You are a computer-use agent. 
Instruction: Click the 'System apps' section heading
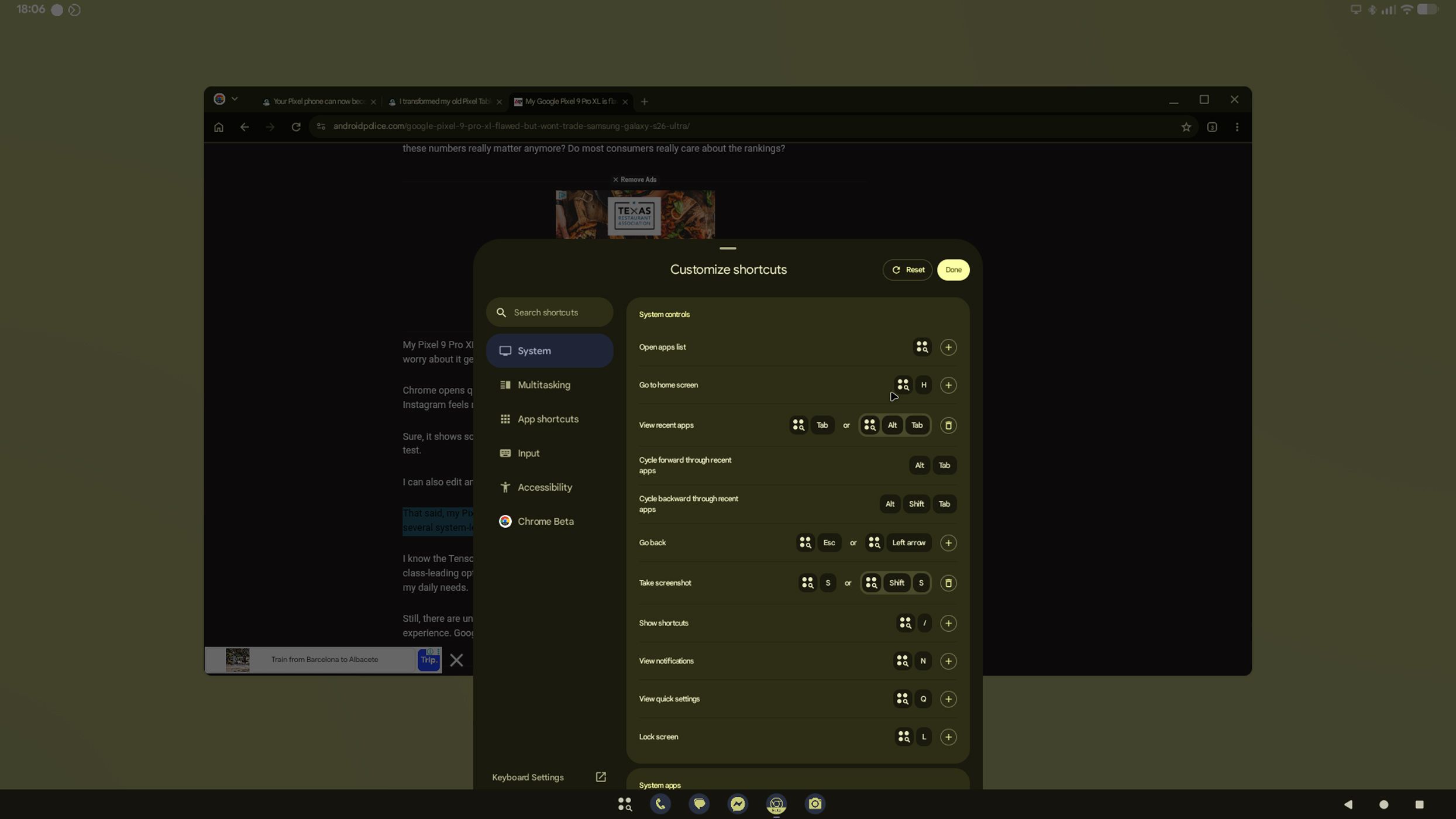[x=659, y=786]
